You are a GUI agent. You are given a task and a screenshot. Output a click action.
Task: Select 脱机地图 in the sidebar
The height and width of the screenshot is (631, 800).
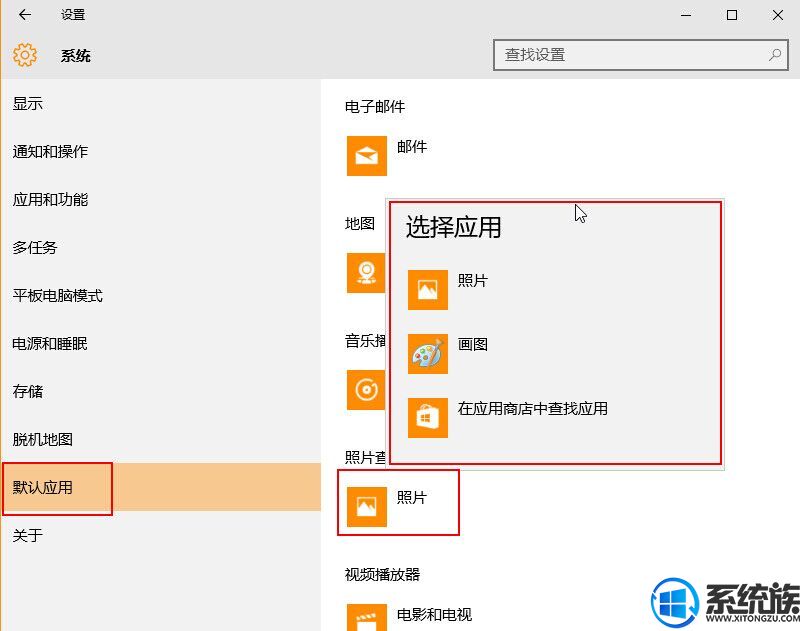coord(161,439)
